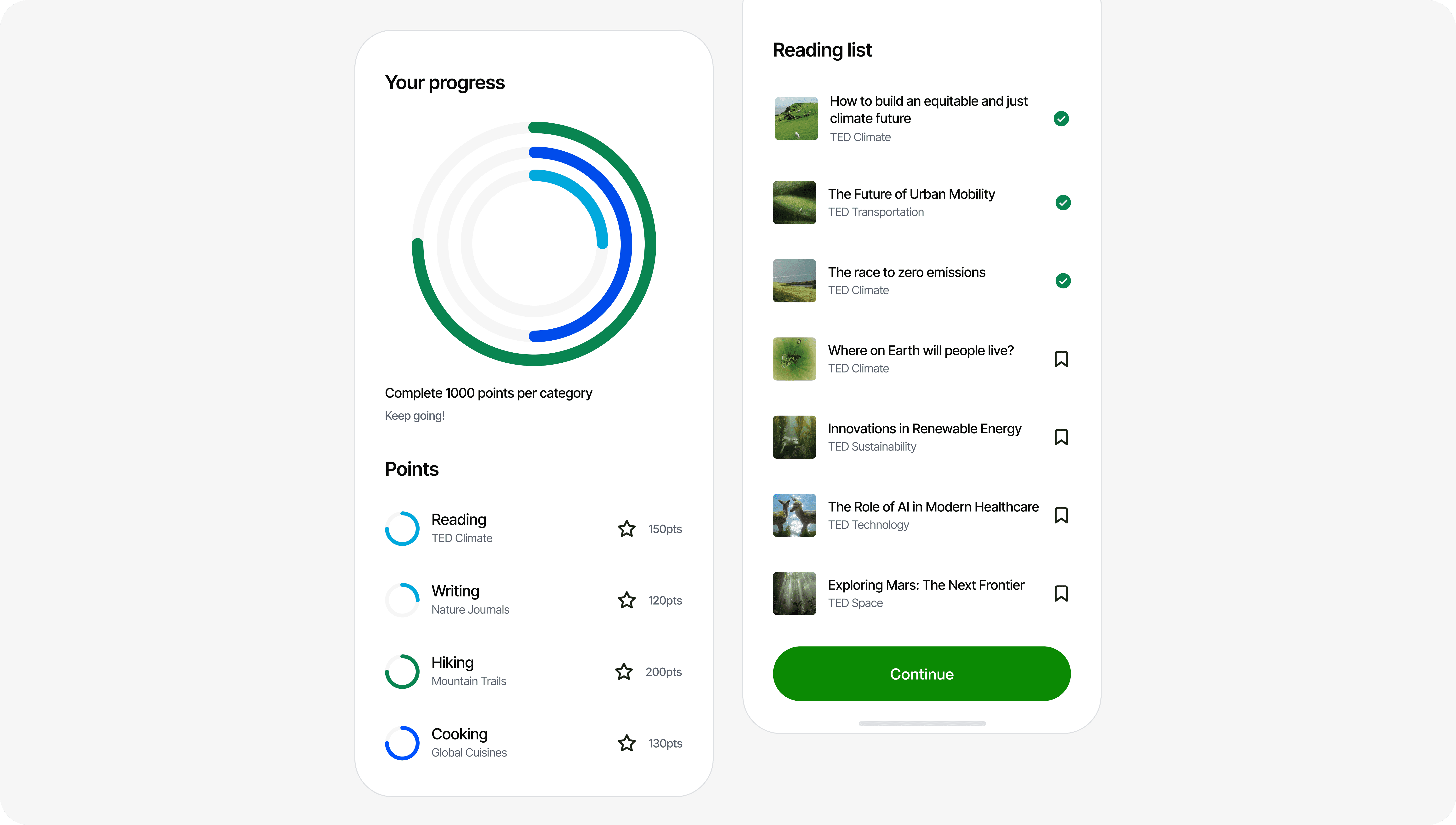Click the Writing circular progress indicator

tap(402, 600)
